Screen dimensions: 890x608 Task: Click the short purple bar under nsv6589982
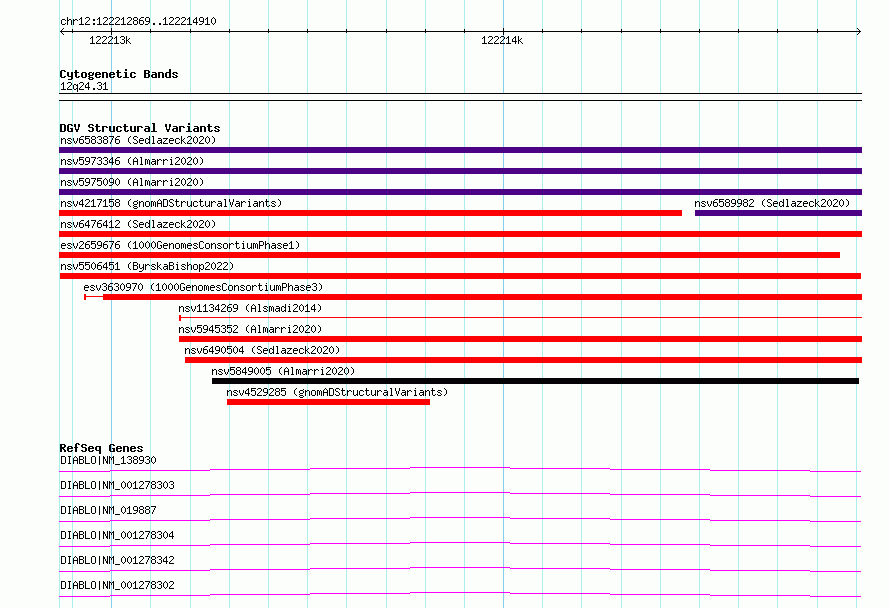tap(778, 213)
